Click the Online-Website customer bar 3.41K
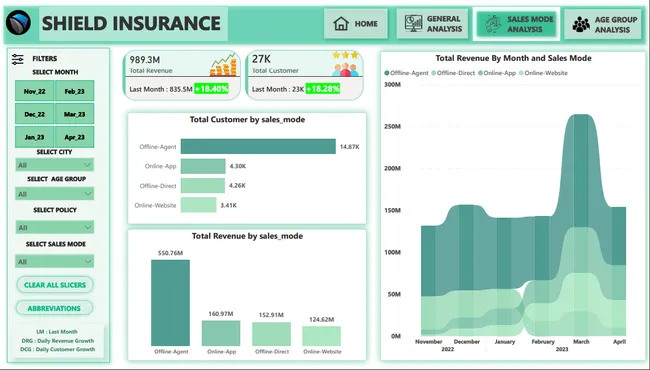This screenshot has height=370, width=650. pos(199,205)
